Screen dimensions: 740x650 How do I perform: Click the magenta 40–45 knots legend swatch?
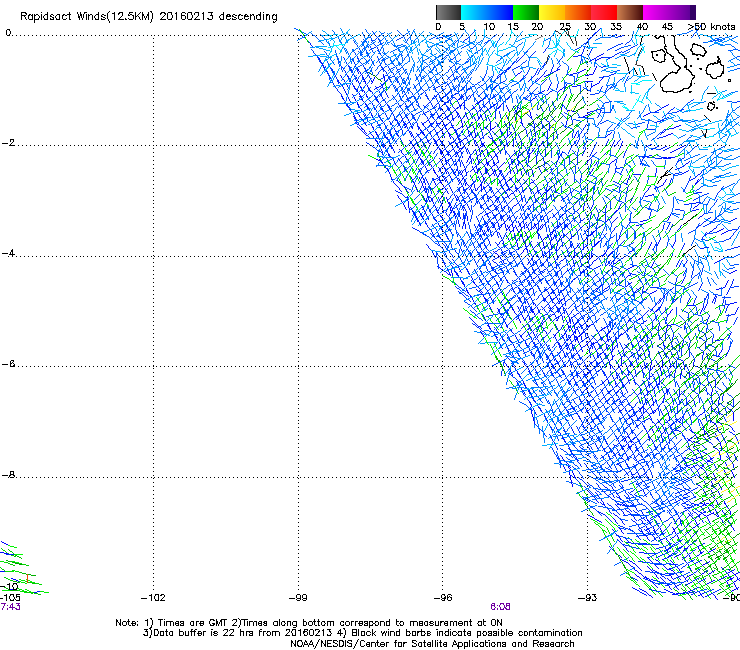click(656, 12)
